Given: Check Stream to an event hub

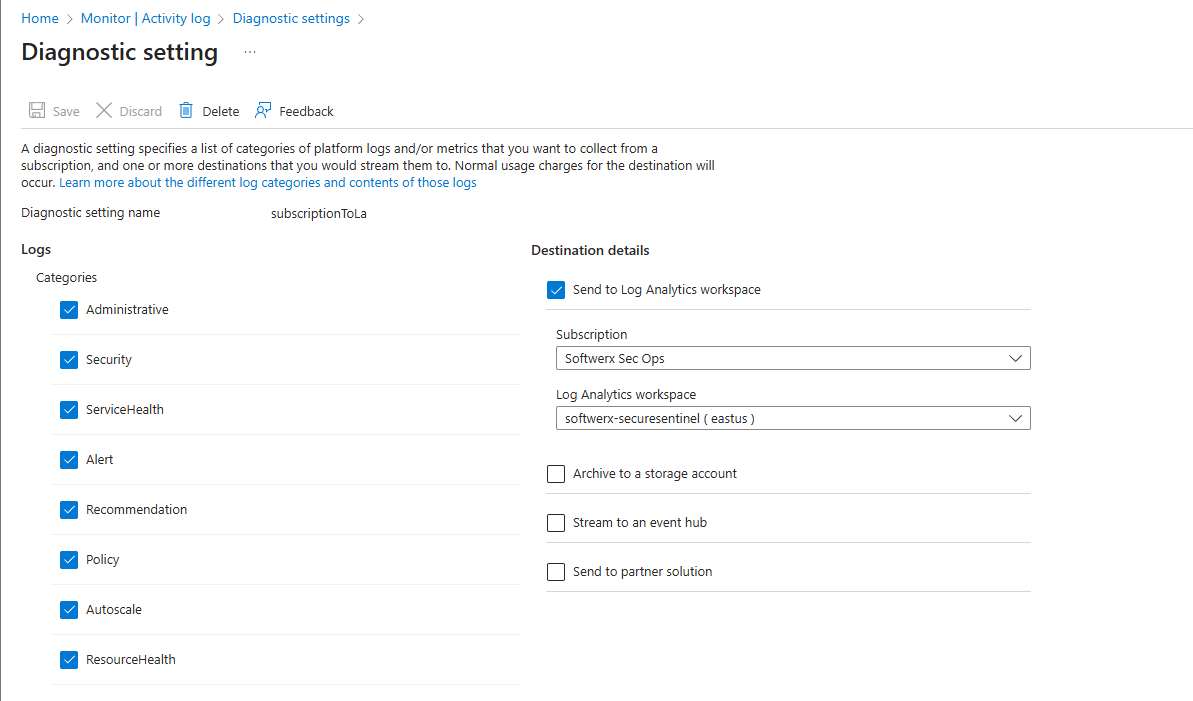Looking at the screenshot, I should point(556,523).
